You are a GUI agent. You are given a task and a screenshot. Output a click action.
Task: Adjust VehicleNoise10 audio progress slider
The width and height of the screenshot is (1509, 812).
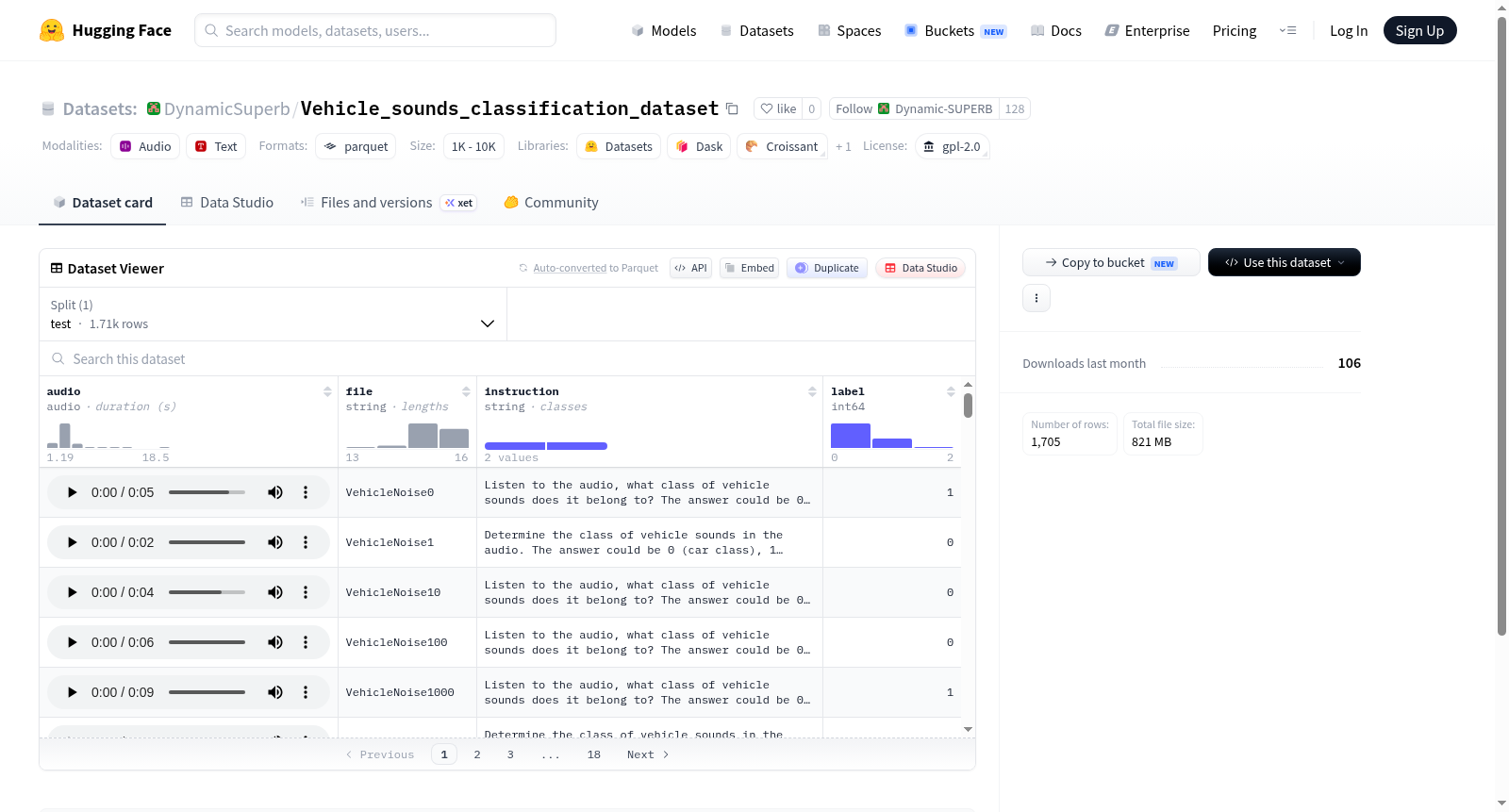pos(207,592)
